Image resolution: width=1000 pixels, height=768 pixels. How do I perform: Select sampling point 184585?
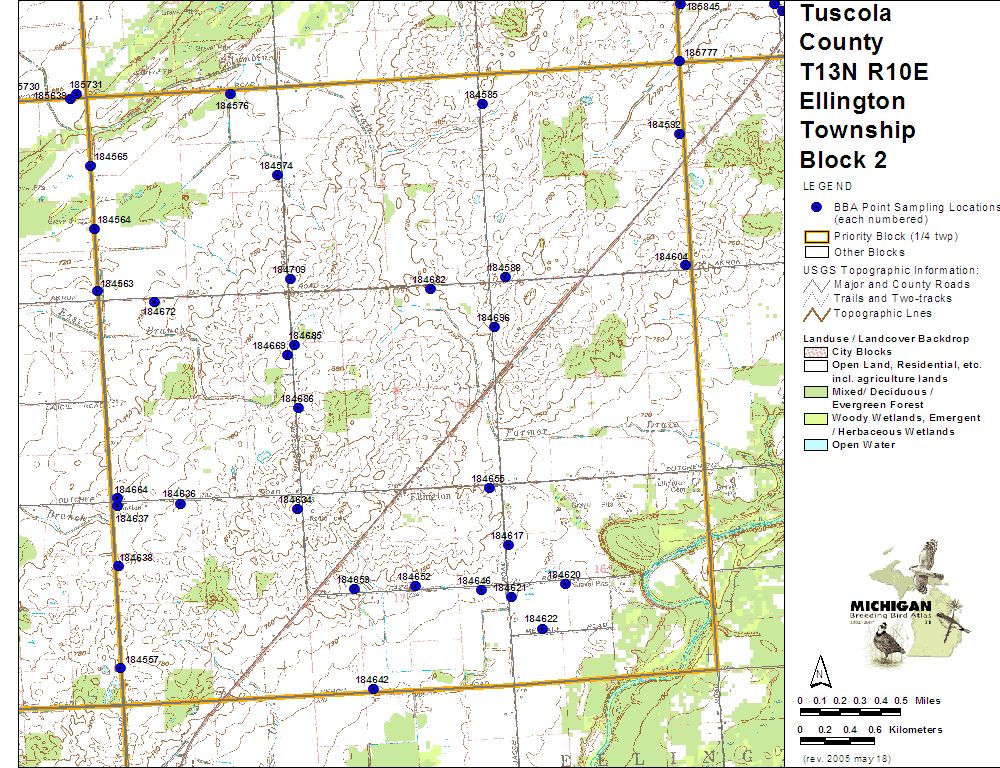[481, 103]
